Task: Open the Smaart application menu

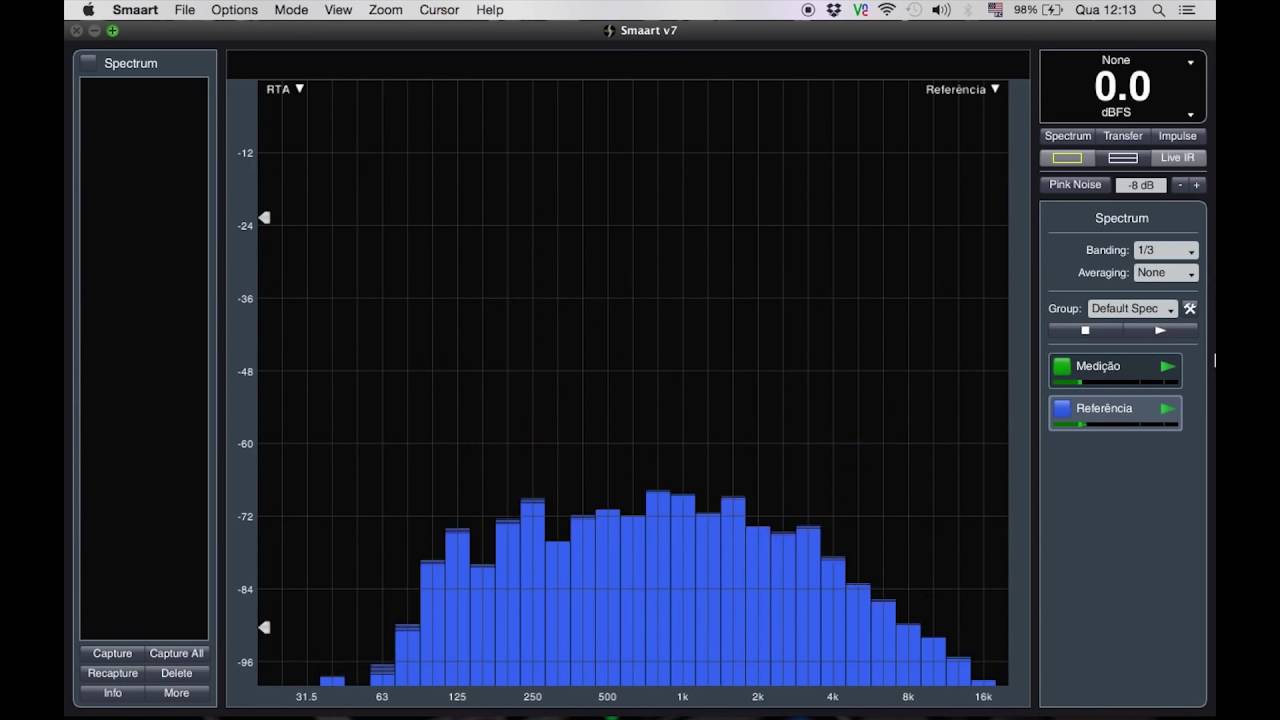Action: pyautogui.click(x=135, y=10)
